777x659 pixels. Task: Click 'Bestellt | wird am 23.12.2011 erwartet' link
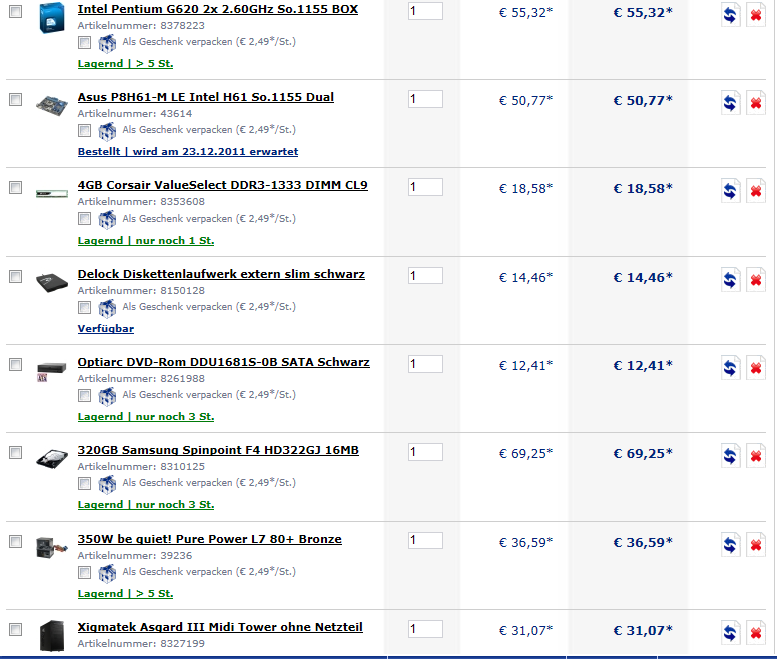tap(188, 152)
